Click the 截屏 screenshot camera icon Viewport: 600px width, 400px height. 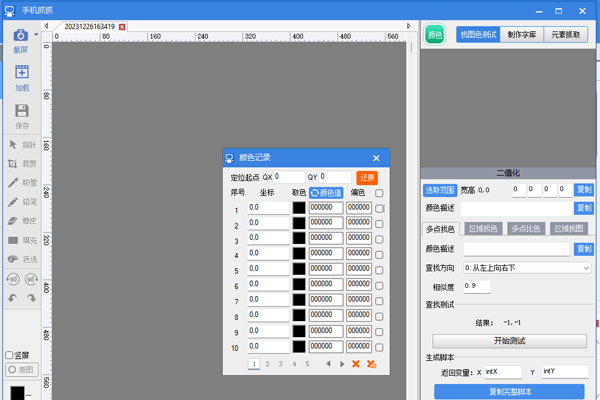[20, 35]
